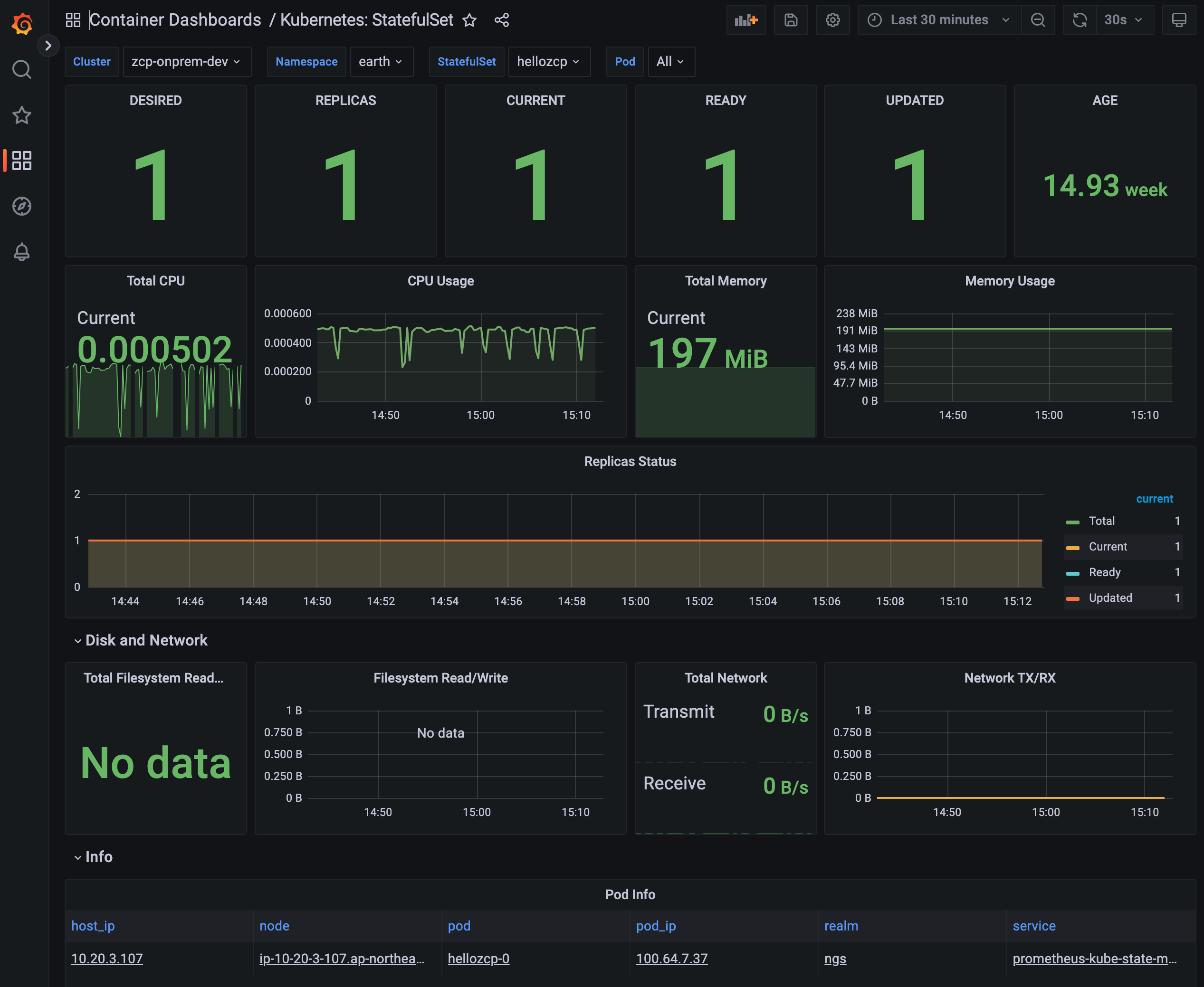Toggle the Total series in legend
Image resolution: width=1204 pixels, height=987 pixels.
(x=1102, y=521)
